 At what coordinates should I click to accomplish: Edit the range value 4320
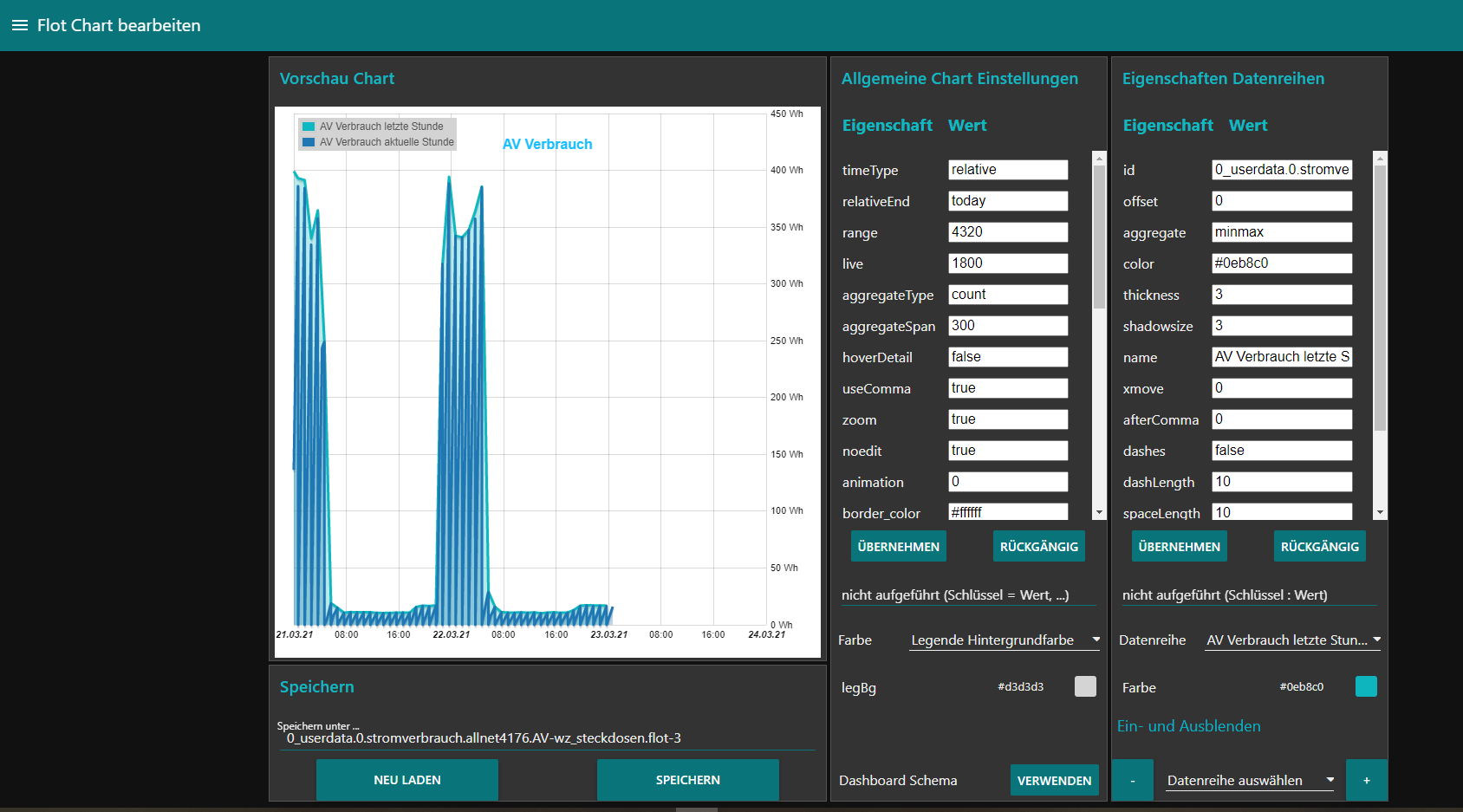(x=1008, y=232)
